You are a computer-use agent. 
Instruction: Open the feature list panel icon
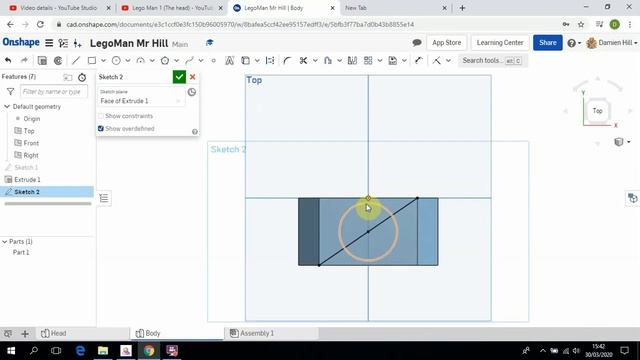pos(104,198)
